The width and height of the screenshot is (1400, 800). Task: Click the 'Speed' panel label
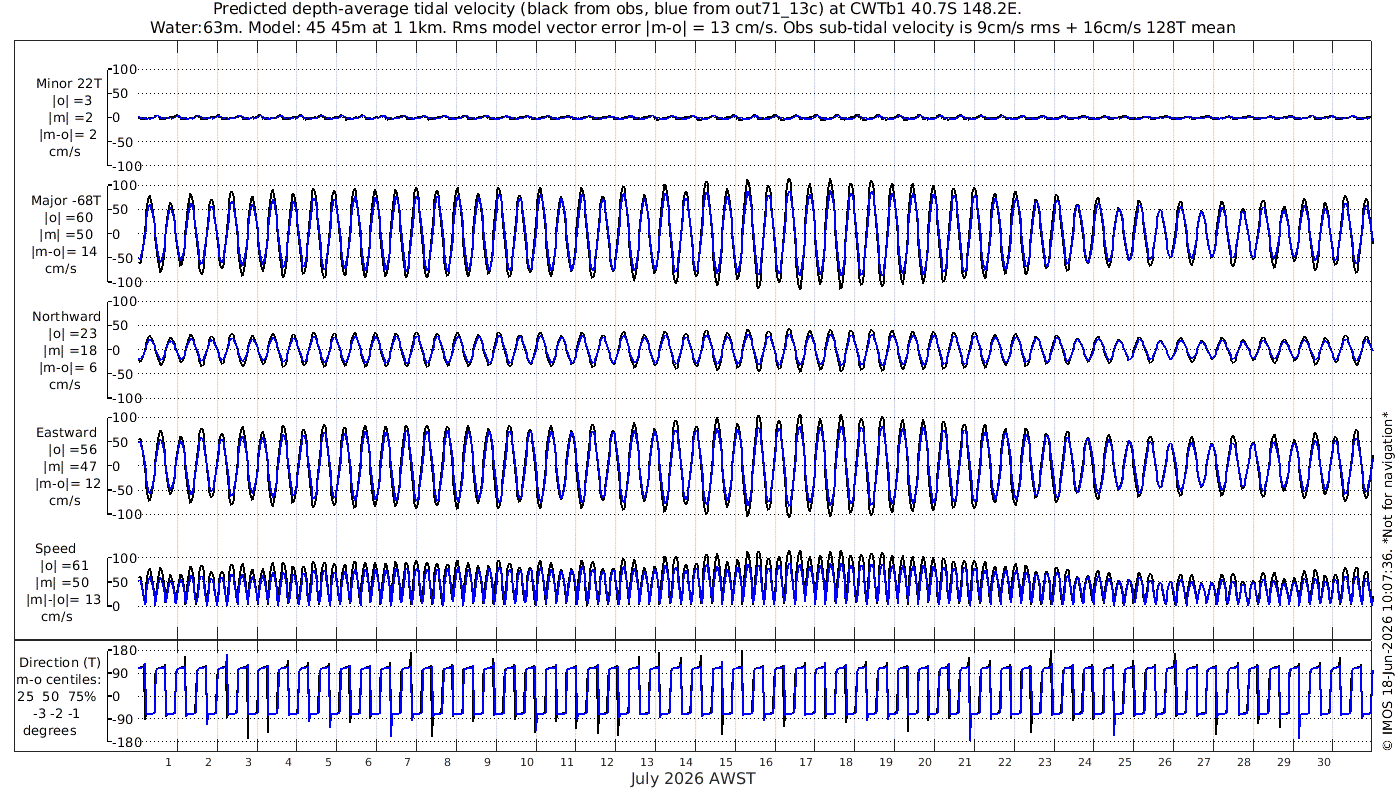55,549
